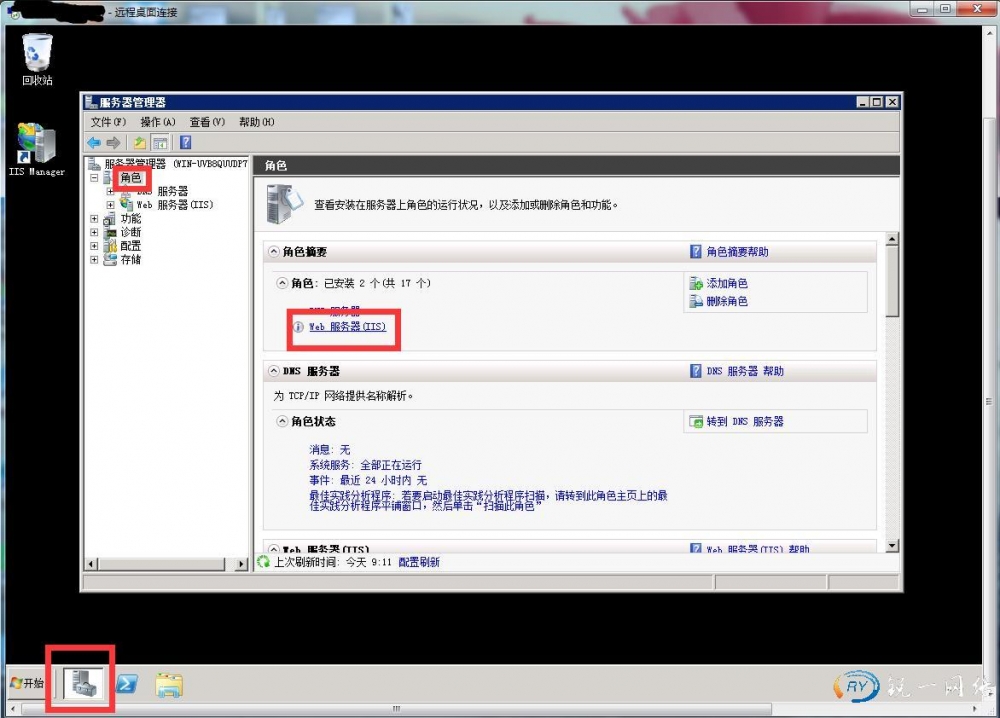The image size is (1000, 718).
Task: Toggle the show/hide console tree toolbar icon
Action: click(160, 143)
